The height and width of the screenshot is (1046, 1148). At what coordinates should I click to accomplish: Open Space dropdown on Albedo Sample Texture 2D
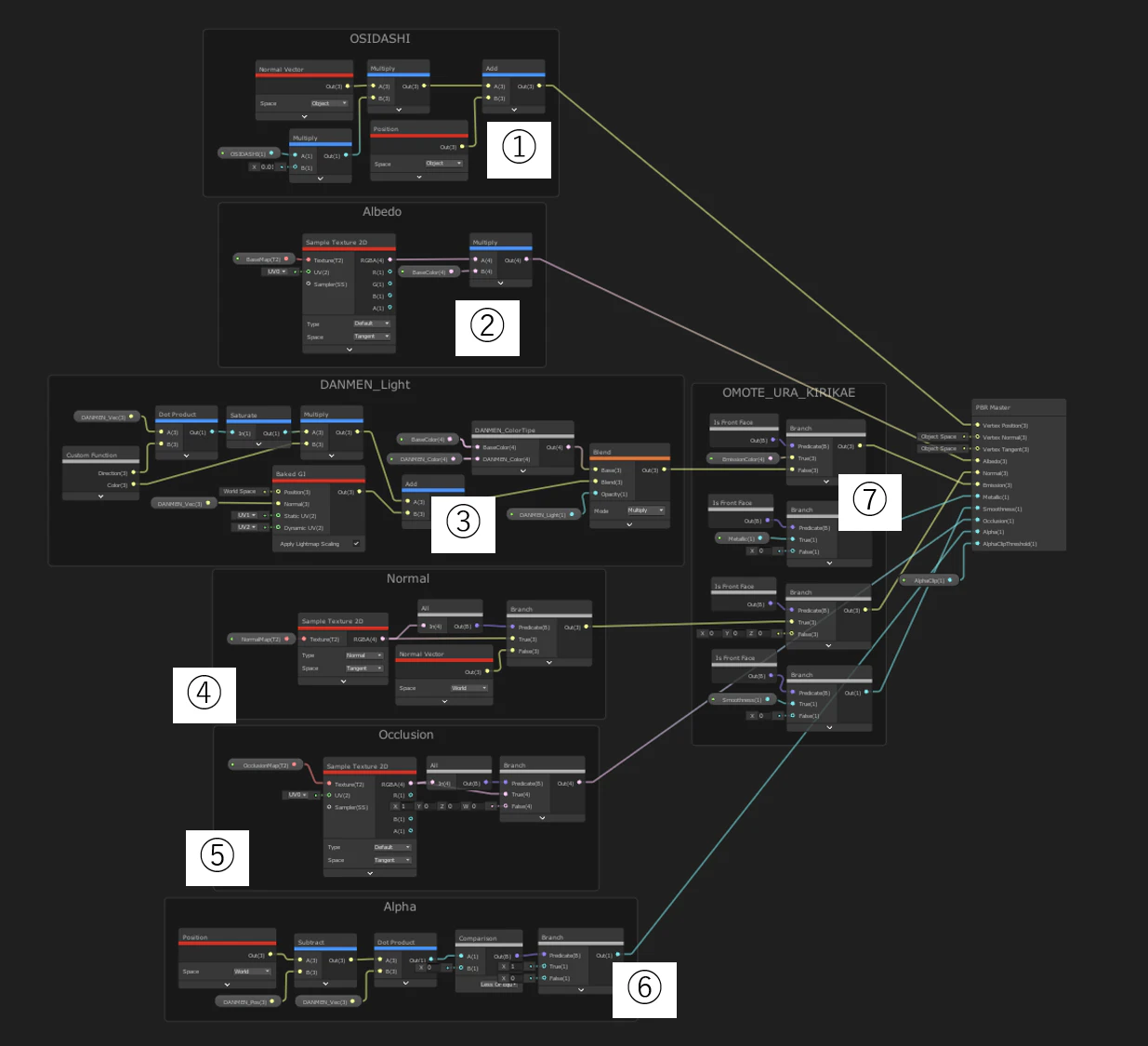pyautogui.click(x=372, y=337)
